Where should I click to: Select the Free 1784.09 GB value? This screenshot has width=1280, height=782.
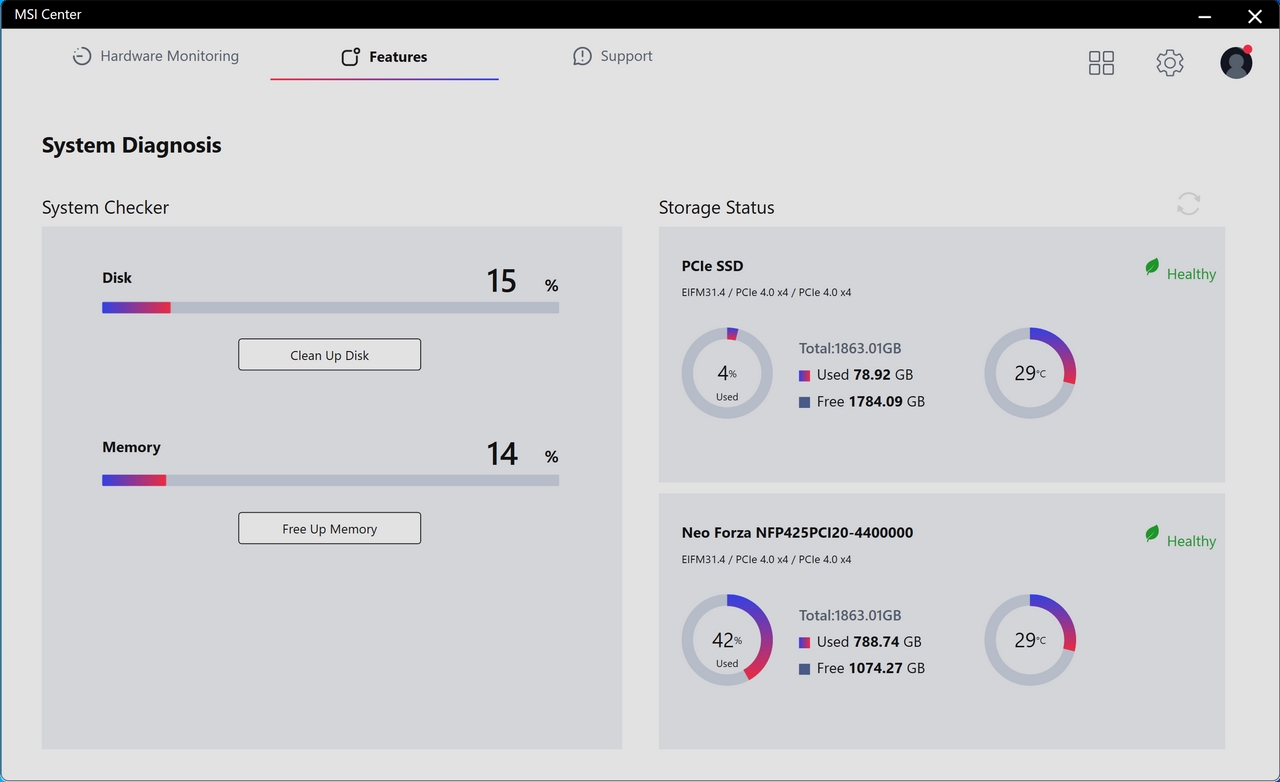point(871,401)
